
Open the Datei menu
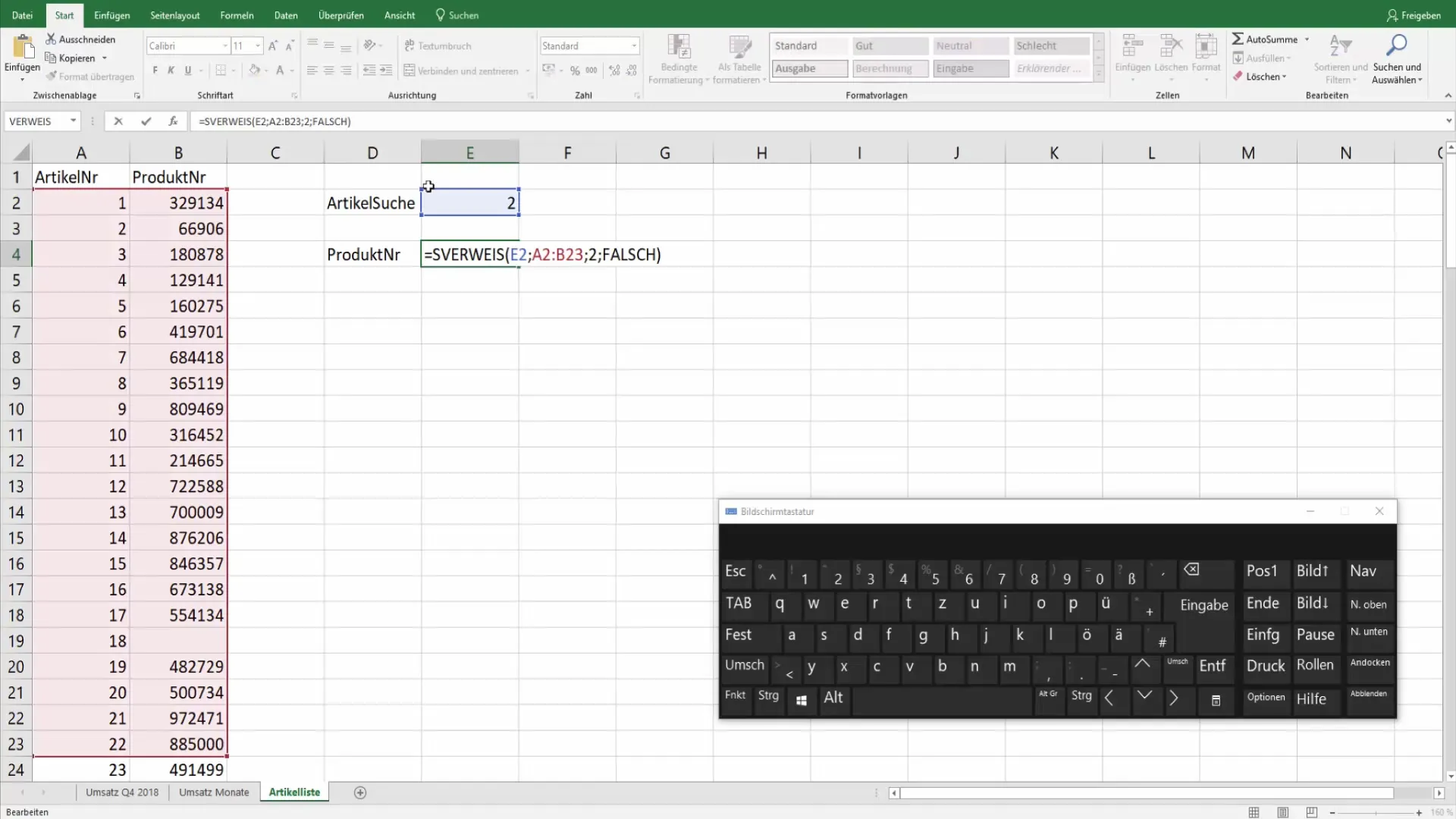pyautogui.click(x=22, y=15)
